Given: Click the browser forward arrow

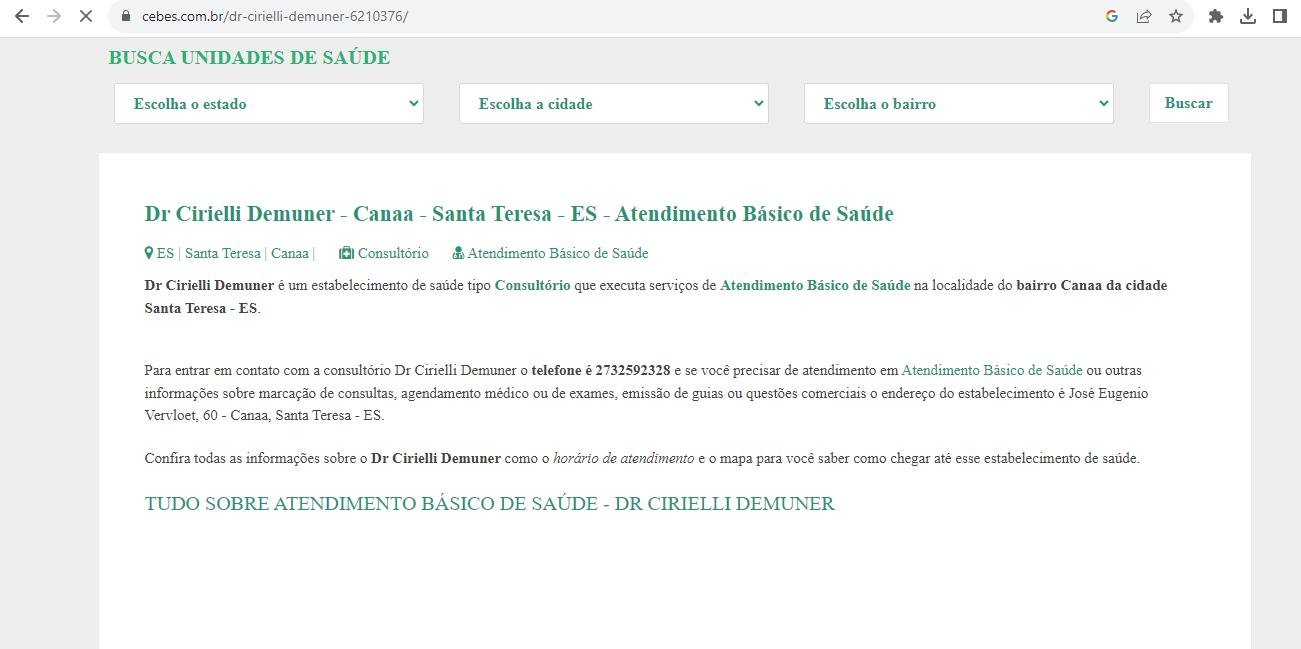Looking at the screenshot, I should tap(54, 16).
